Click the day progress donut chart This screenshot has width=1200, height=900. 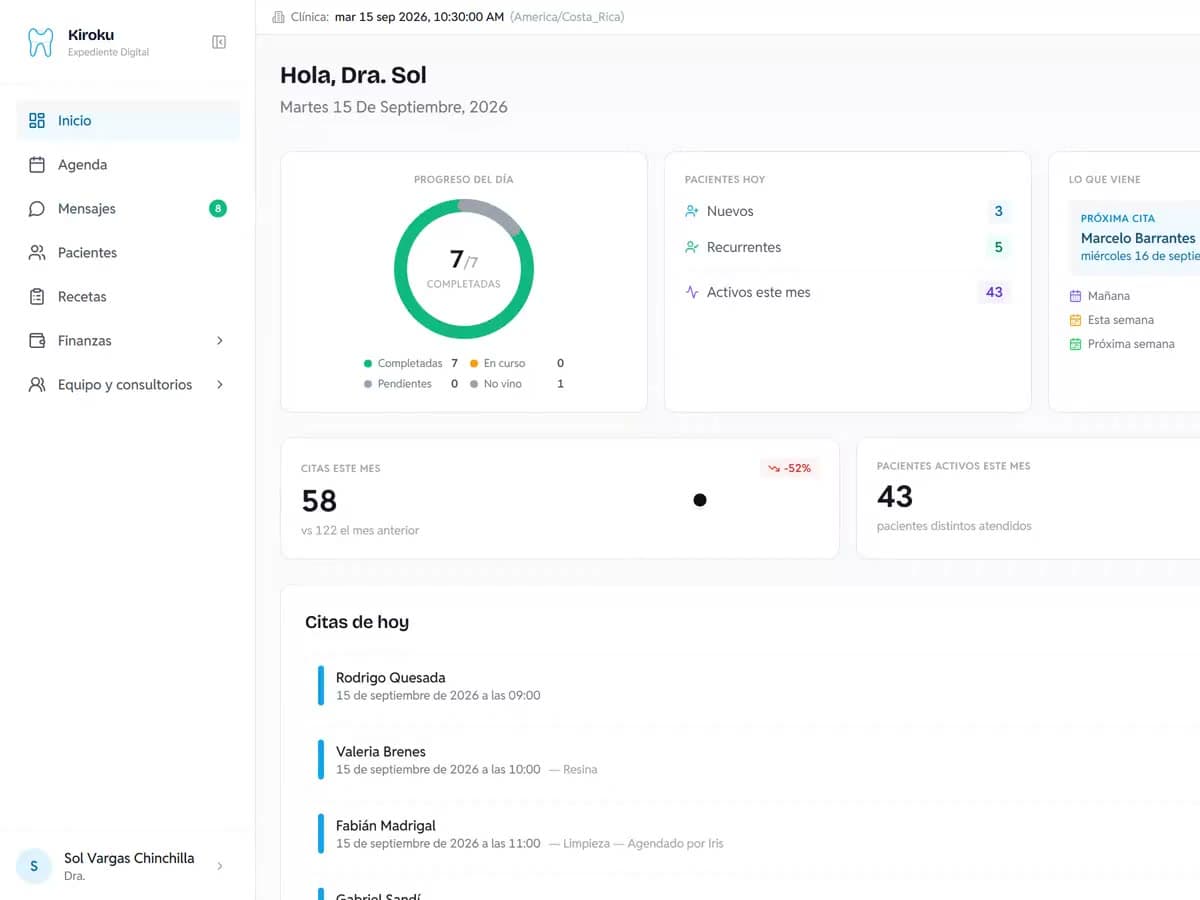pyautogui.click(x=464, y=269)
